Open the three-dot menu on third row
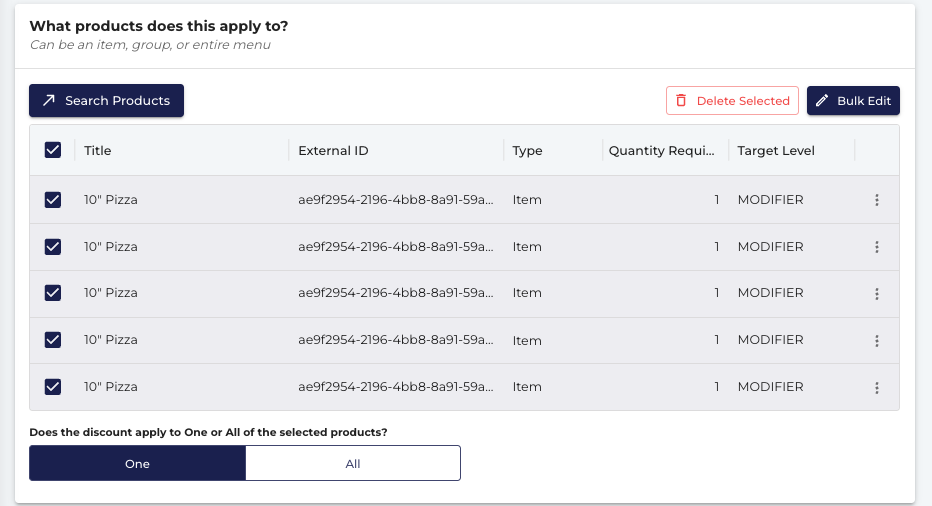Screen dimensions: 932x506 click(877, 293)
